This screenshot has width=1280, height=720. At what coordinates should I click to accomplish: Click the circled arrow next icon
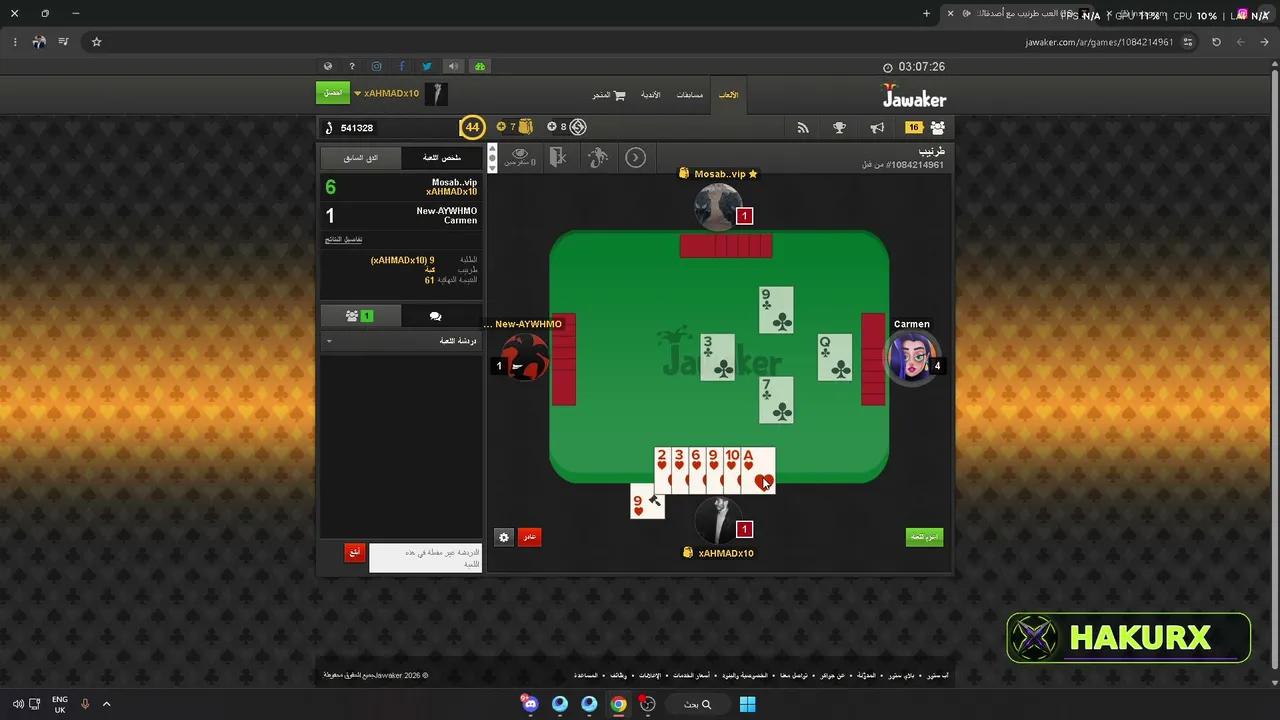tap(635, 157)
